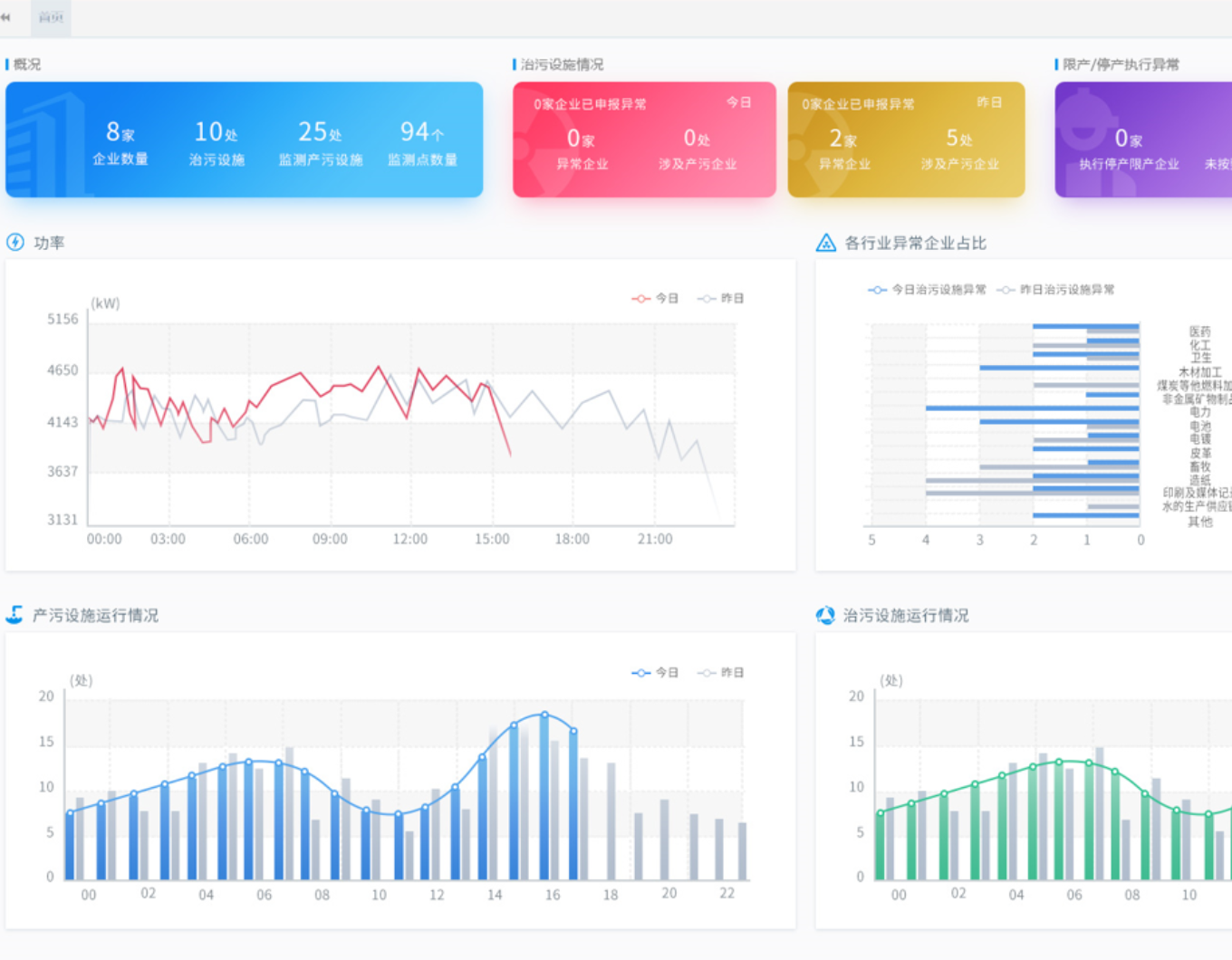Screen dimensions: 1232x960
Task: Click the green line point at hour 06 in 治污设施运行情况
Action: coord(1059,762)
